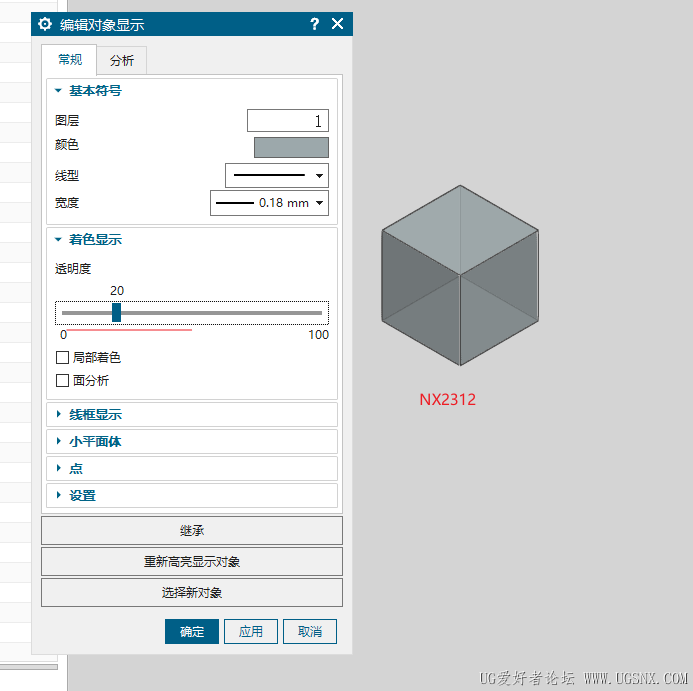Click the 取消 button
The width and height of the screenshot is (693, 691).
pyautogui.click(x=310, y=631)
